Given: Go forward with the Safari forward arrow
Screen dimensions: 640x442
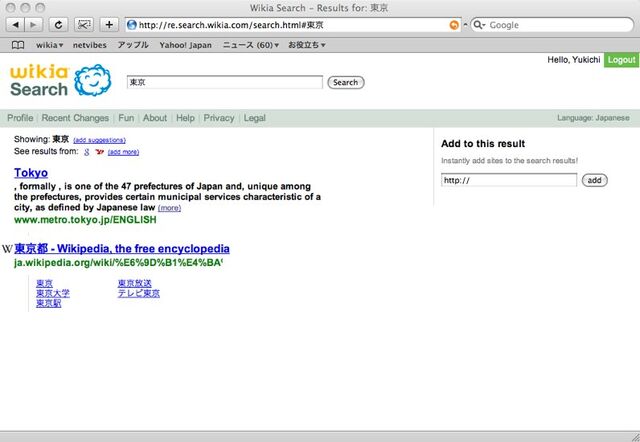Looking at the screenshot, I should pyautogui.click(x=33, y=25).
